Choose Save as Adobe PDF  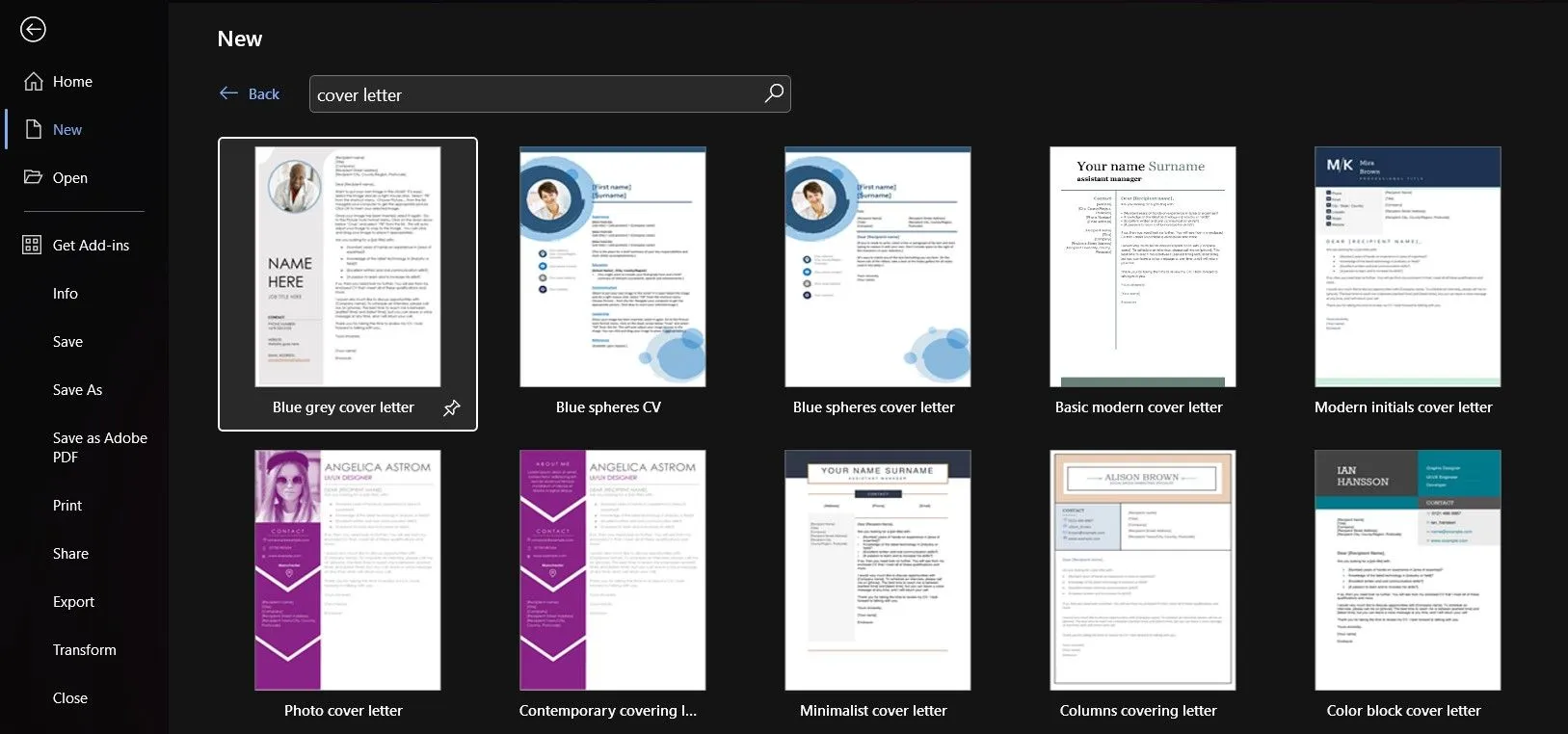click(x=99, y=447)
